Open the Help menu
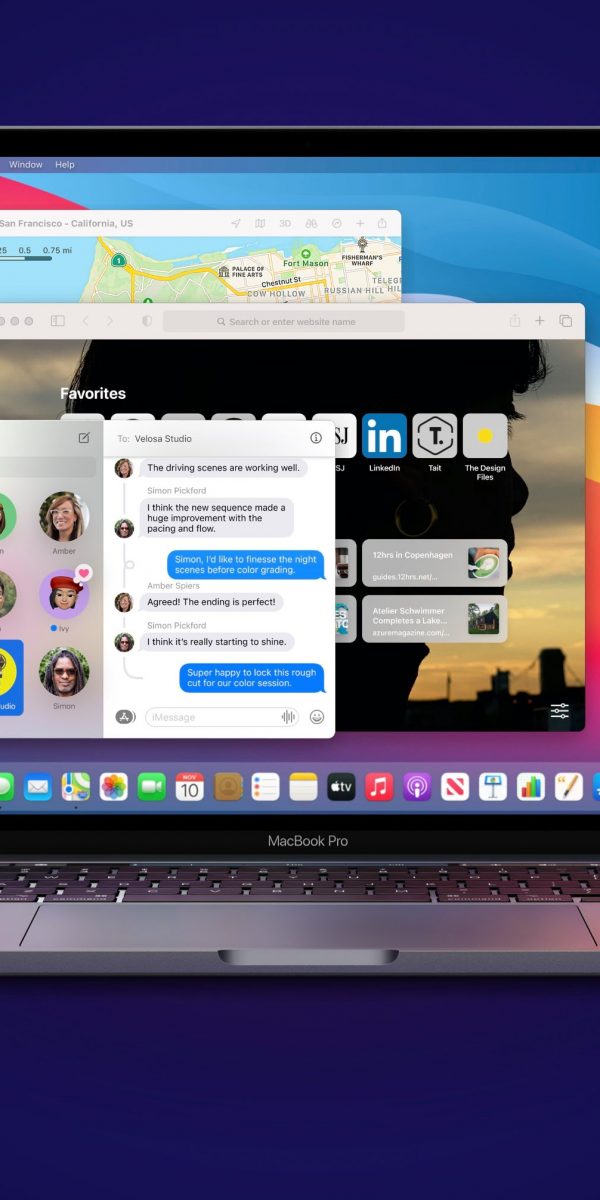This screenshot has width=600, height=1200. (x=65, y=165)
